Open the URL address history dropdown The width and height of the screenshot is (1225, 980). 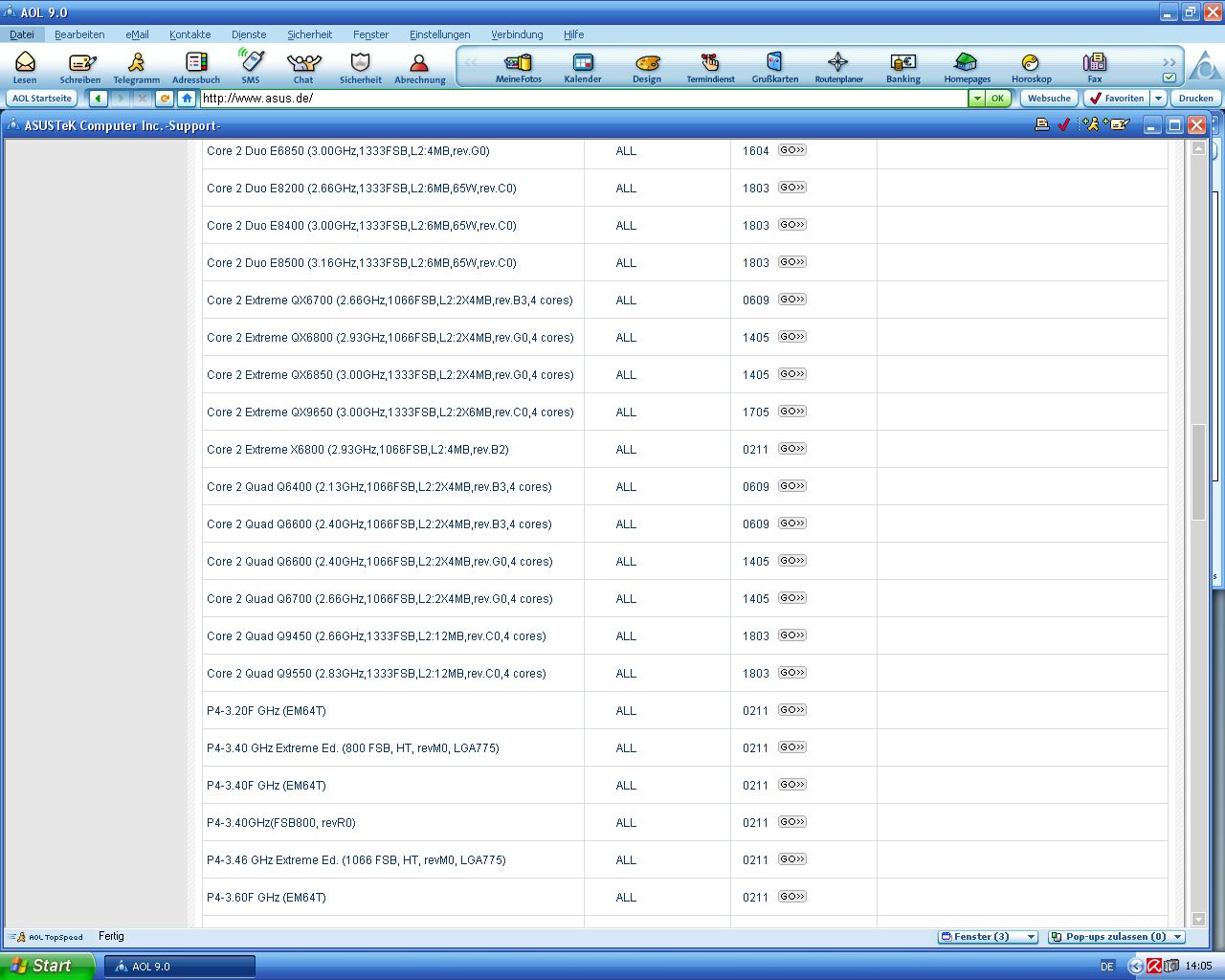pyautogui.click(x=977, y=99)
